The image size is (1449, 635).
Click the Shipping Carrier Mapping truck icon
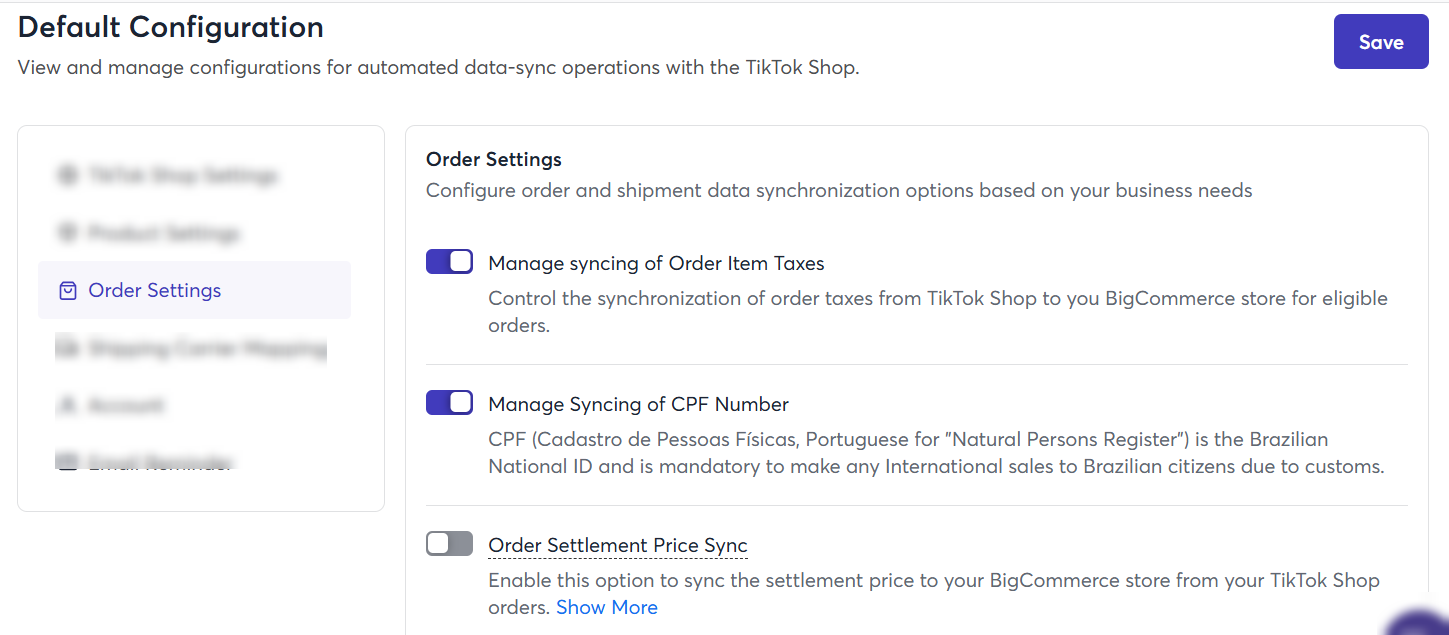tap(68, 349)
